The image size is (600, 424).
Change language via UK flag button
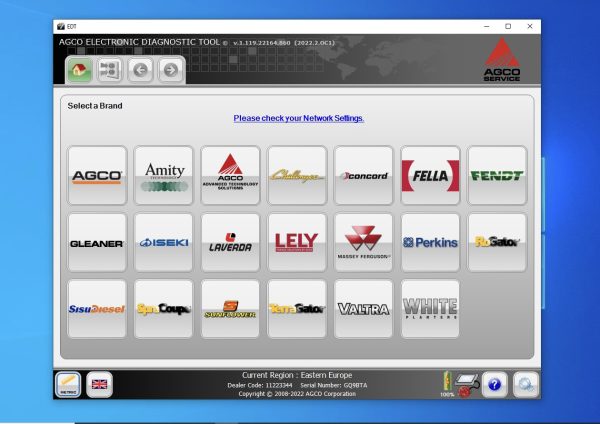pyautogui.click(x=99, y=384)
